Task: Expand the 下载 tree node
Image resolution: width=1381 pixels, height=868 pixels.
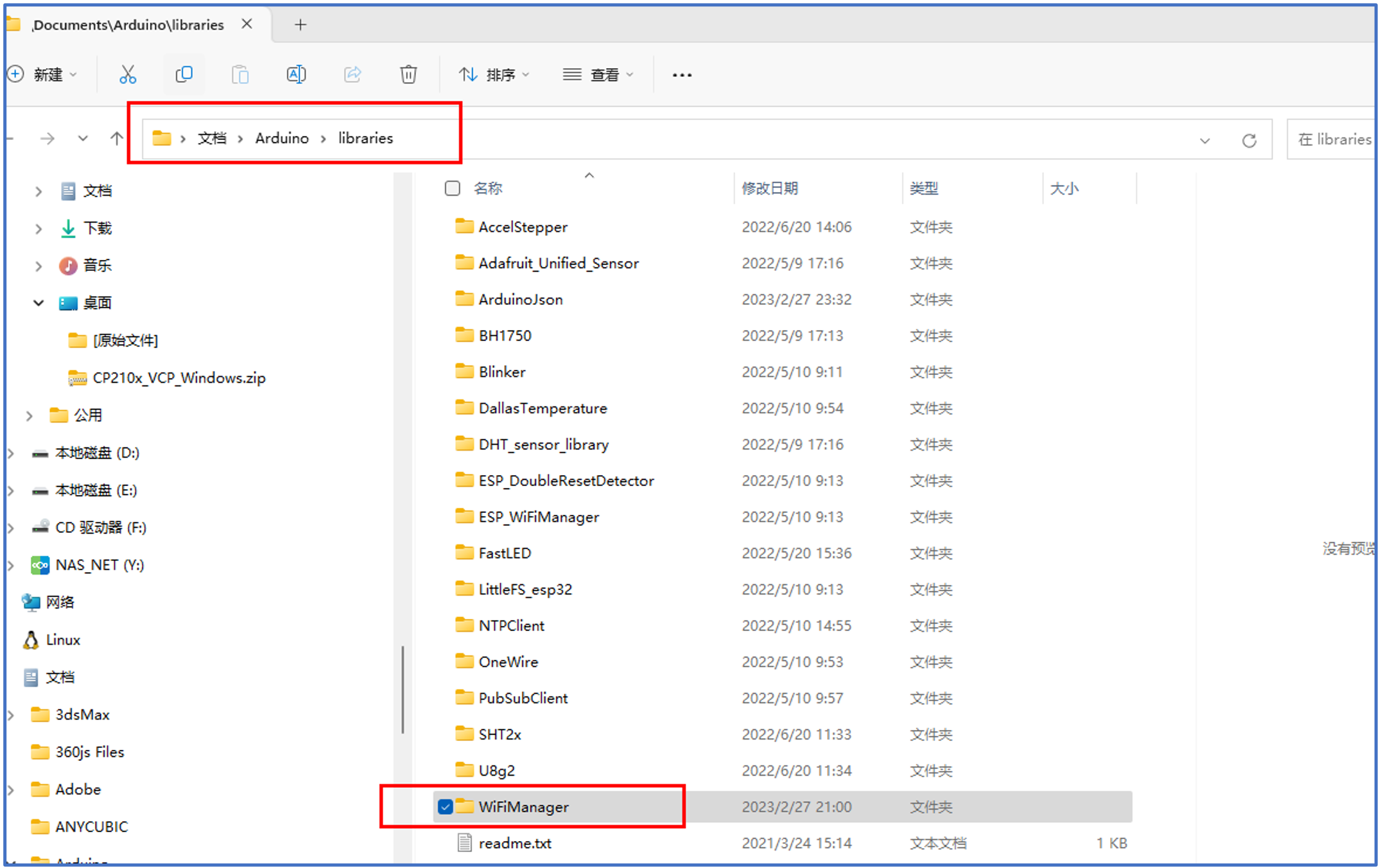Action: coord(39,229)
